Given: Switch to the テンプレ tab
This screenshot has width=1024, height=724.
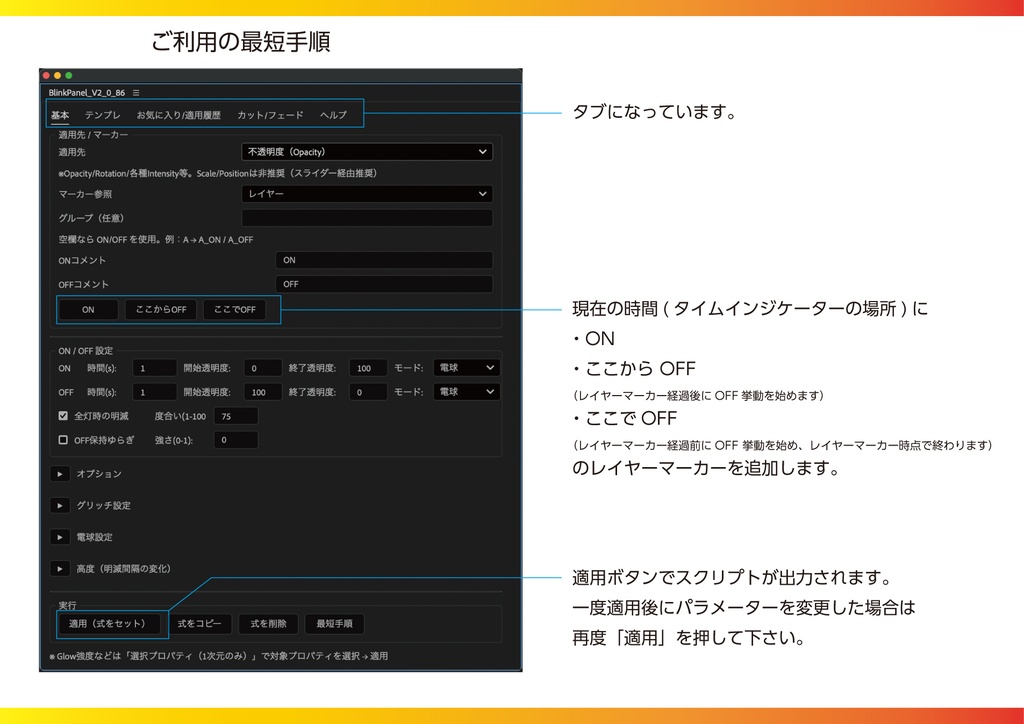Looking at the screenshot, I should [x=102, y=115].
